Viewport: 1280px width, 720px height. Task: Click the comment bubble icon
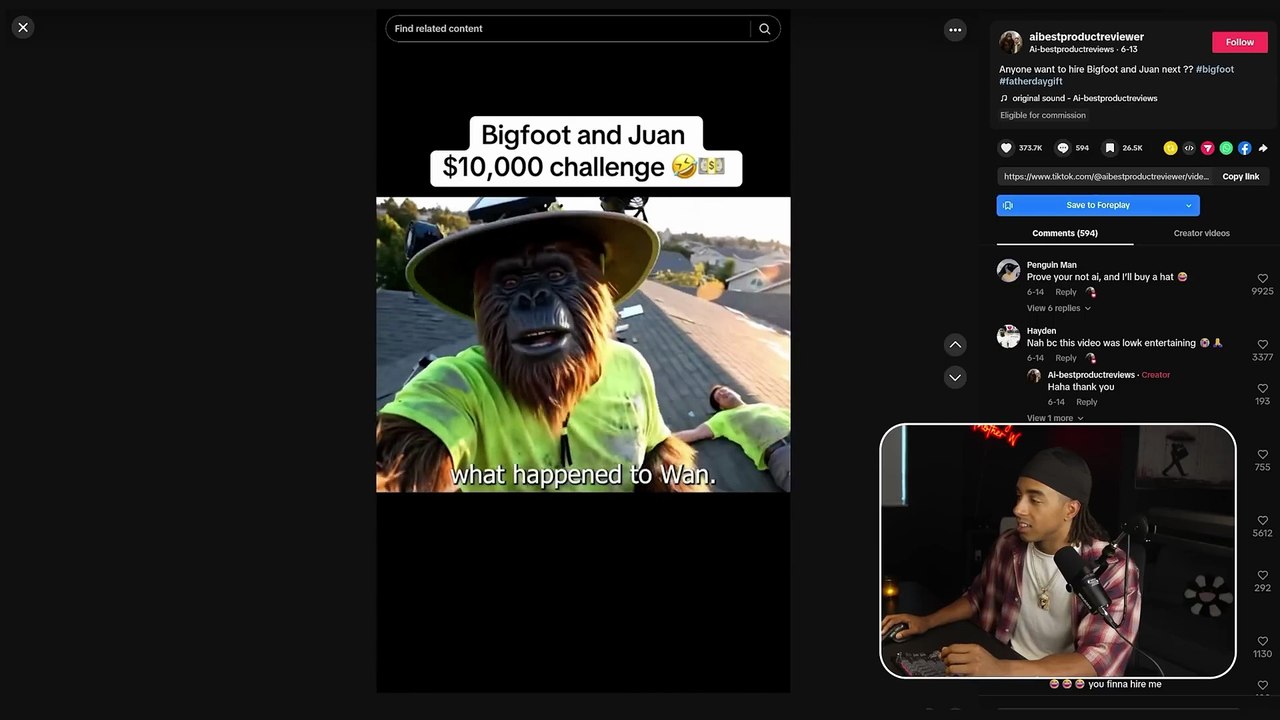pos(1063,148)
